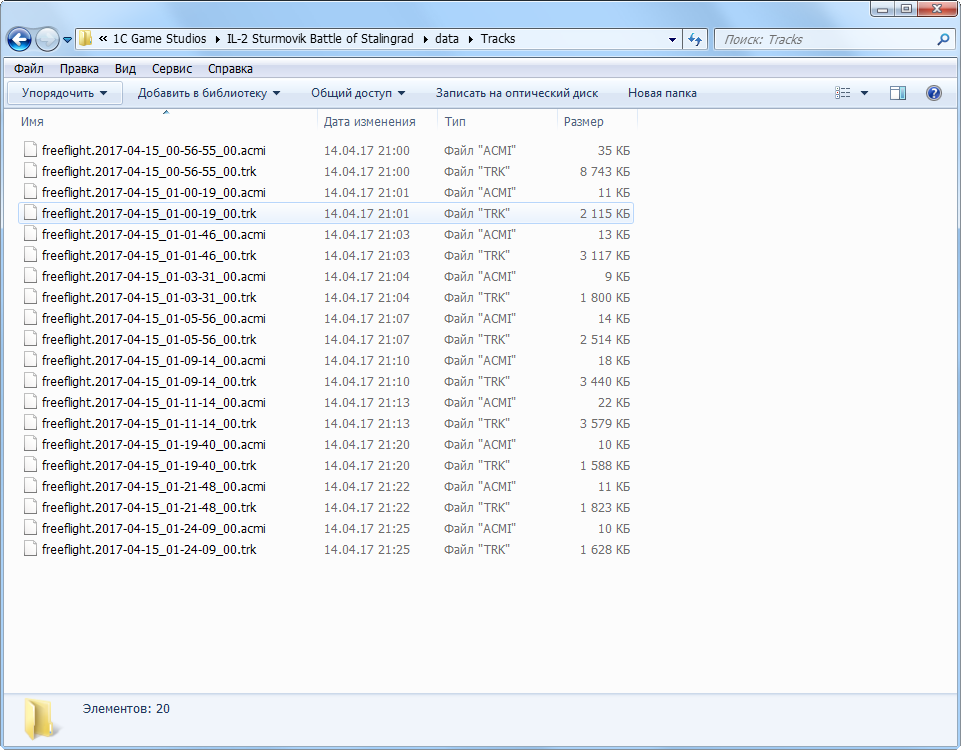
Task: Click 1C Game Studios breadcrumb
Action: coord(159,39)
